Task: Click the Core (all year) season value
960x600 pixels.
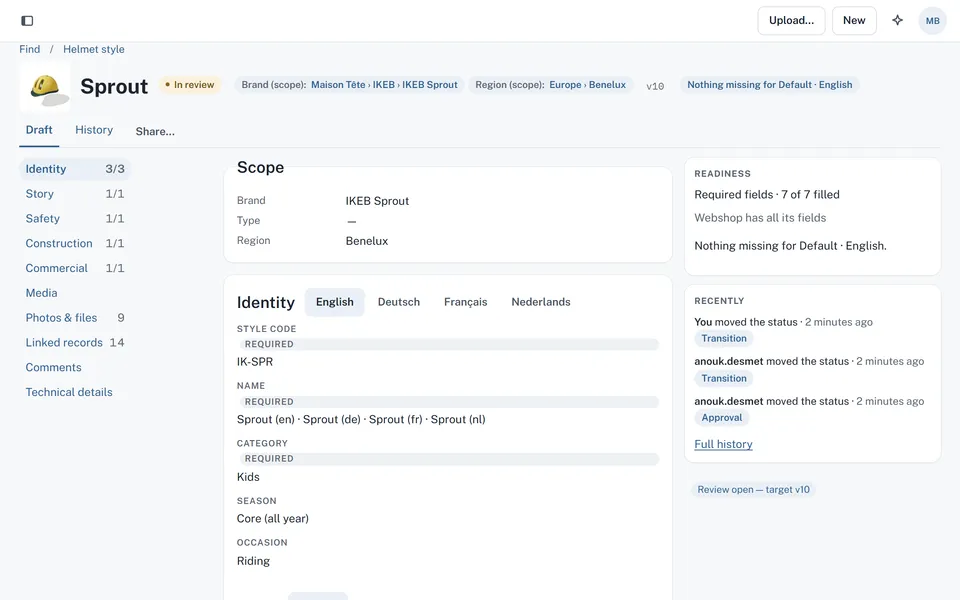Action: [272, 519]
